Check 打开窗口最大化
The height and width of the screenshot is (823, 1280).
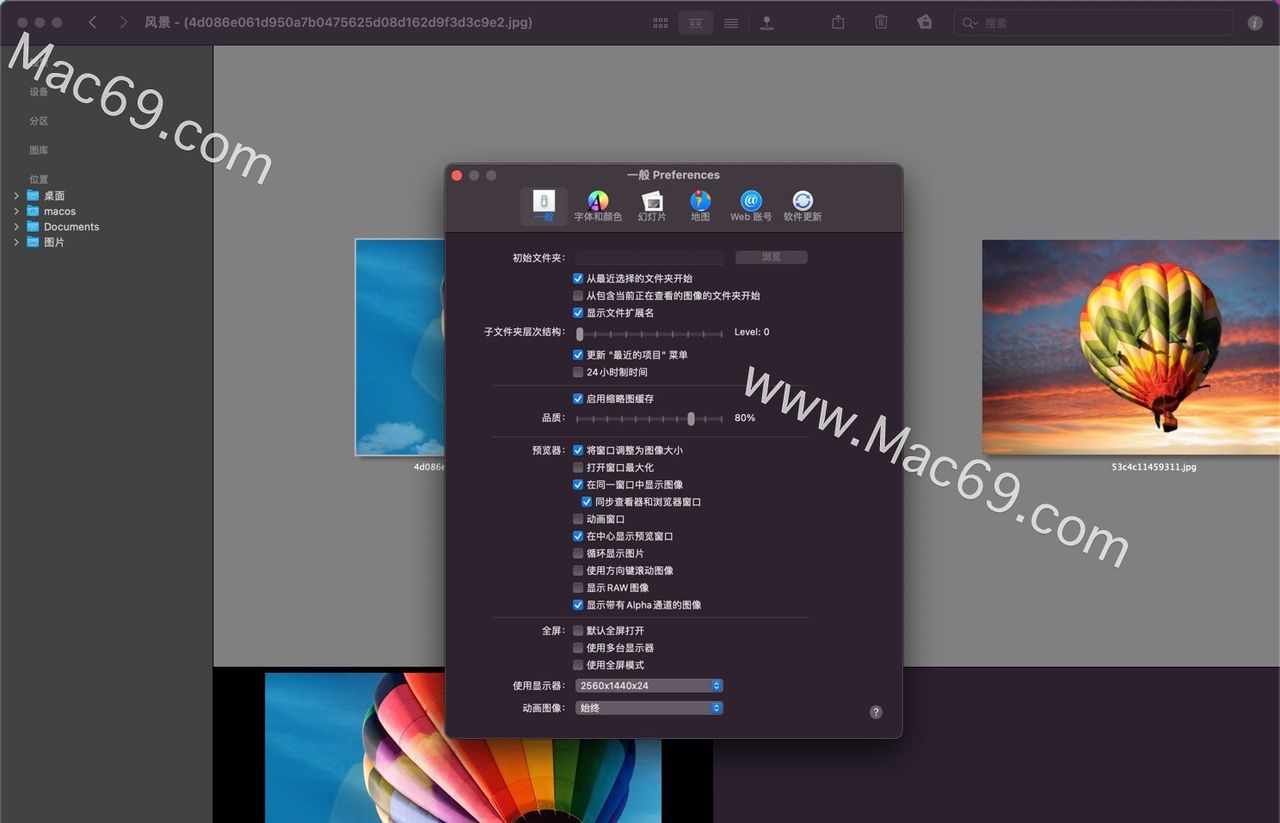(578, 467)
